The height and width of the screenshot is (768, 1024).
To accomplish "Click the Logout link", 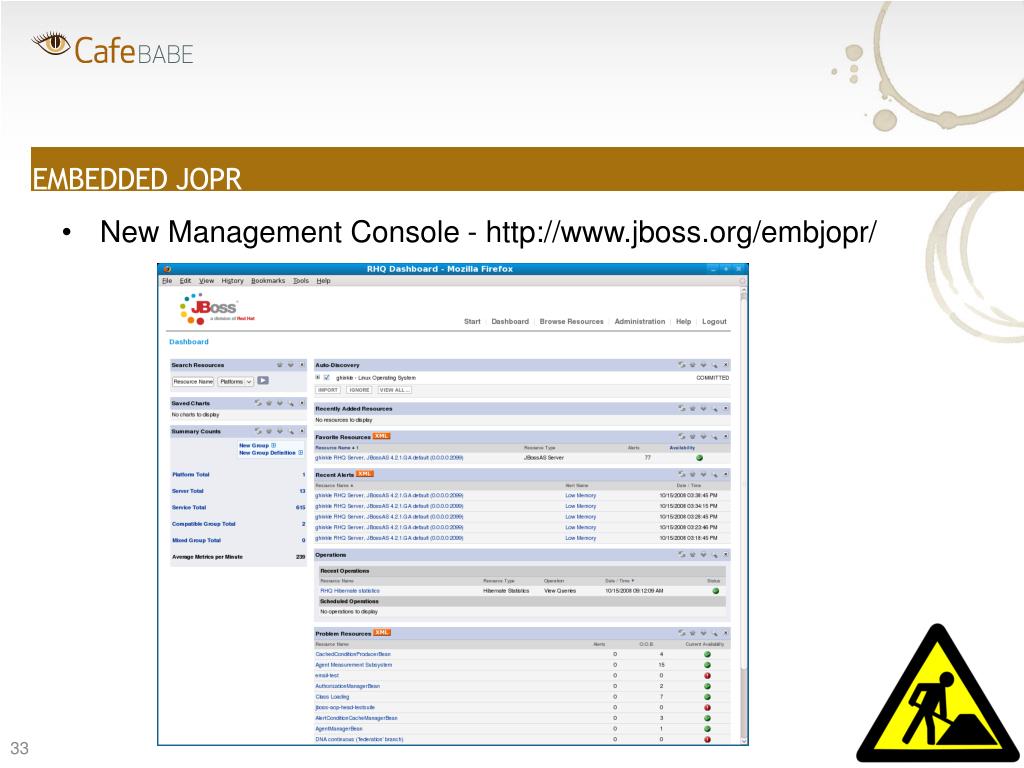I will (714, 321).
